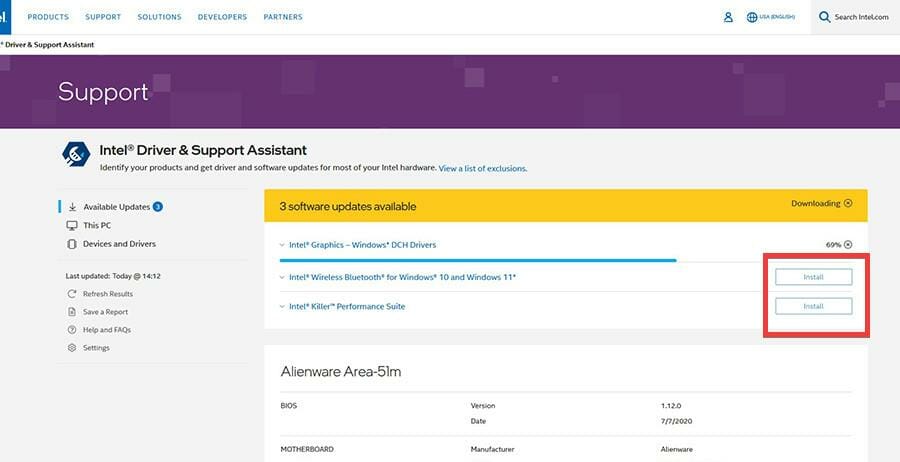Expand Intel Graphics Windows DCH Drivers entry

281,245
